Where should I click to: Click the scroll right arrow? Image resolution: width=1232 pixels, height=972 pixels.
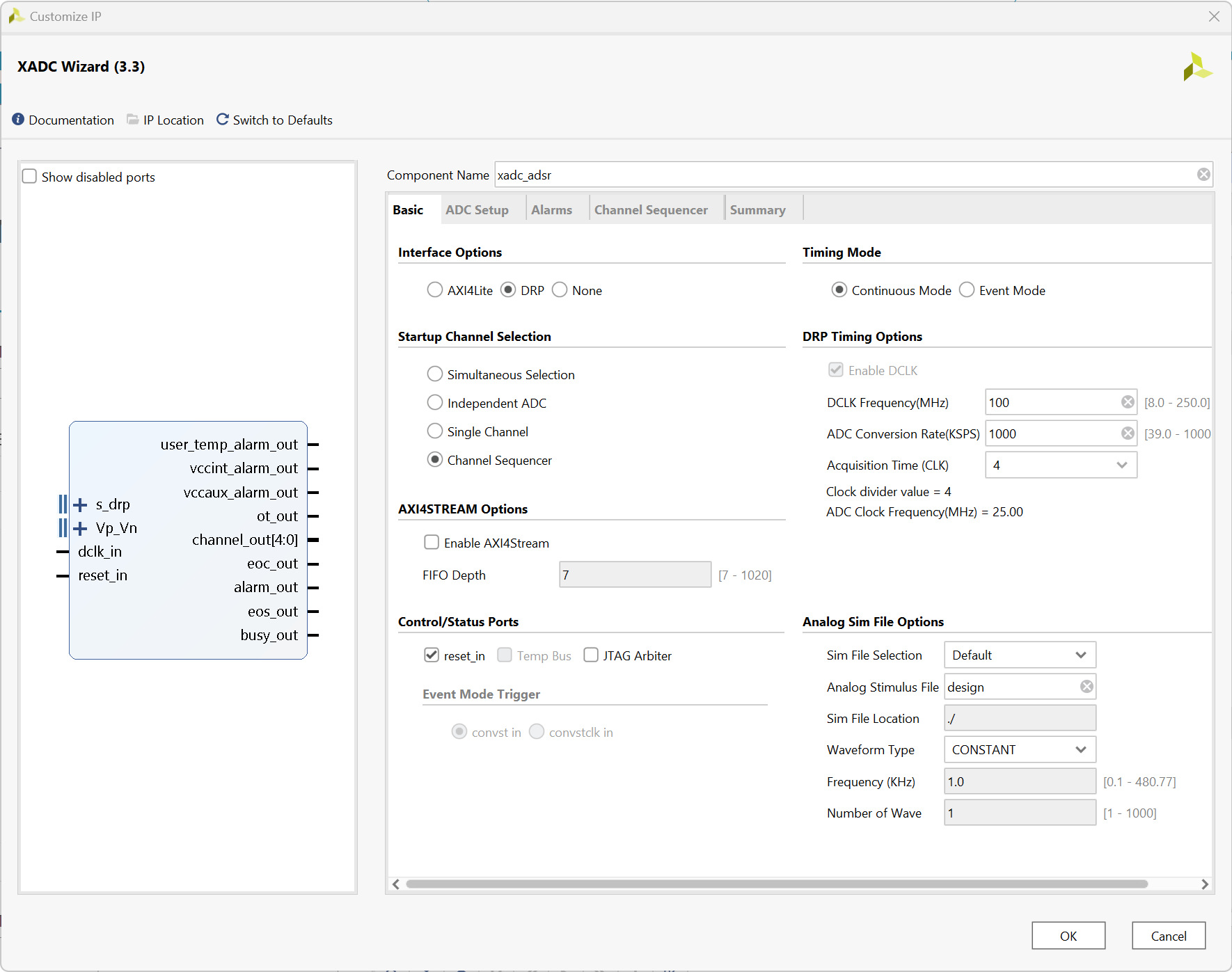pos(1205,884)
